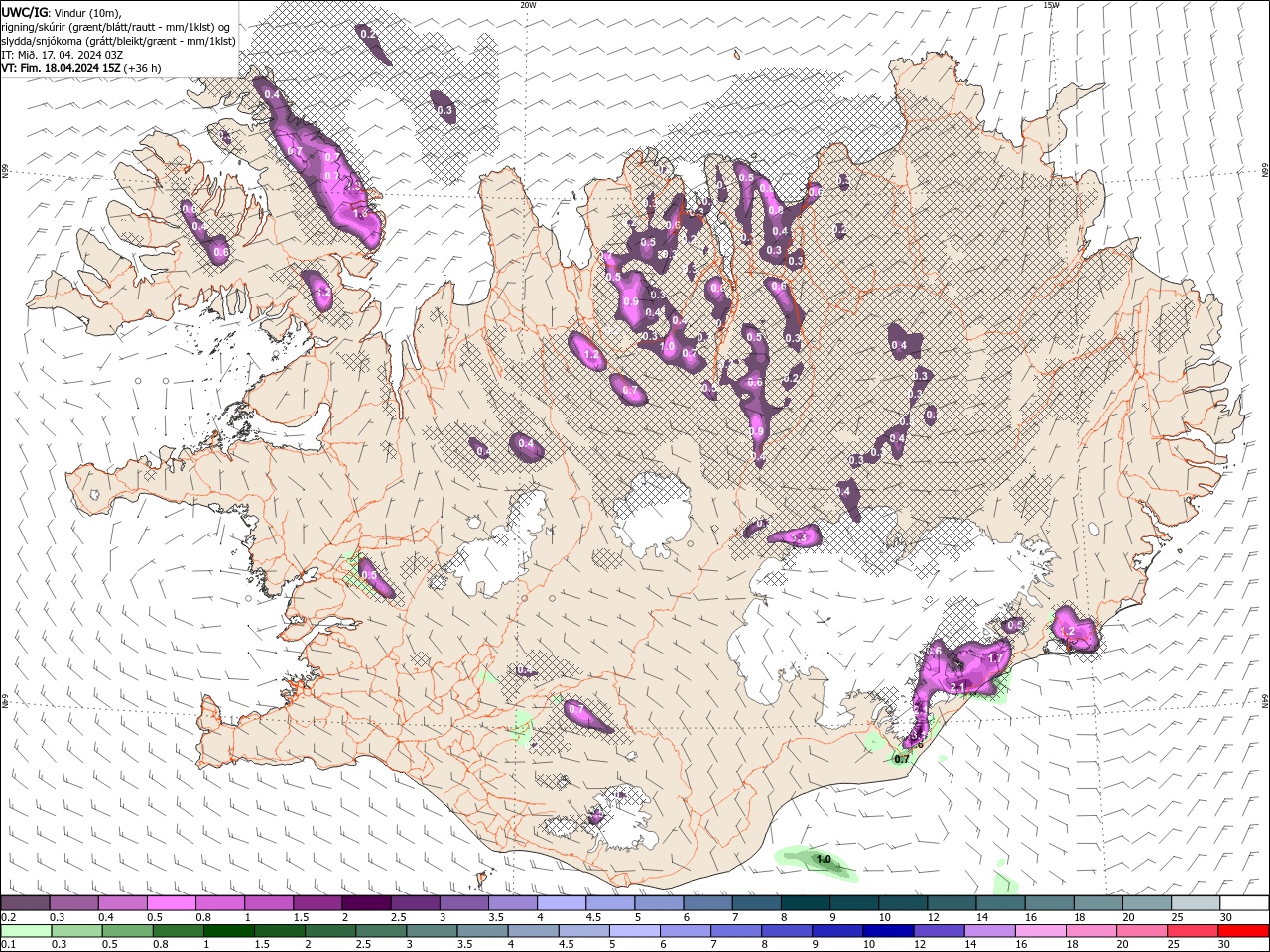
Task: Pick the red-pink swatch labeled 25 in lower legend
Action: [1193, 931]
